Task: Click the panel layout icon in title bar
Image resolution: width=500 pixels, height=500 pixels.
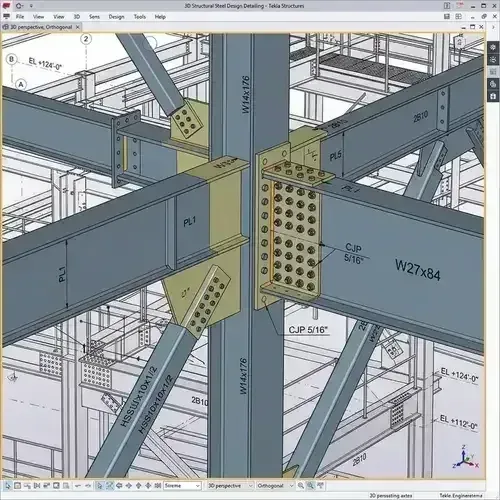Action: coord(447,6)
